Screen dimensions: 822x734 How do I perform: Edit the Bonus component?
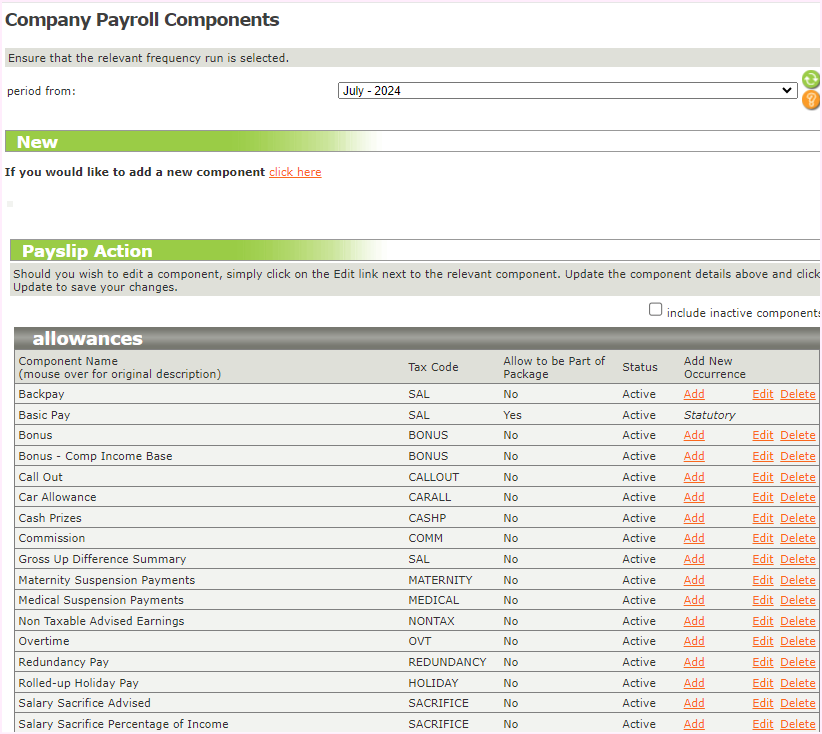point(762,435)
